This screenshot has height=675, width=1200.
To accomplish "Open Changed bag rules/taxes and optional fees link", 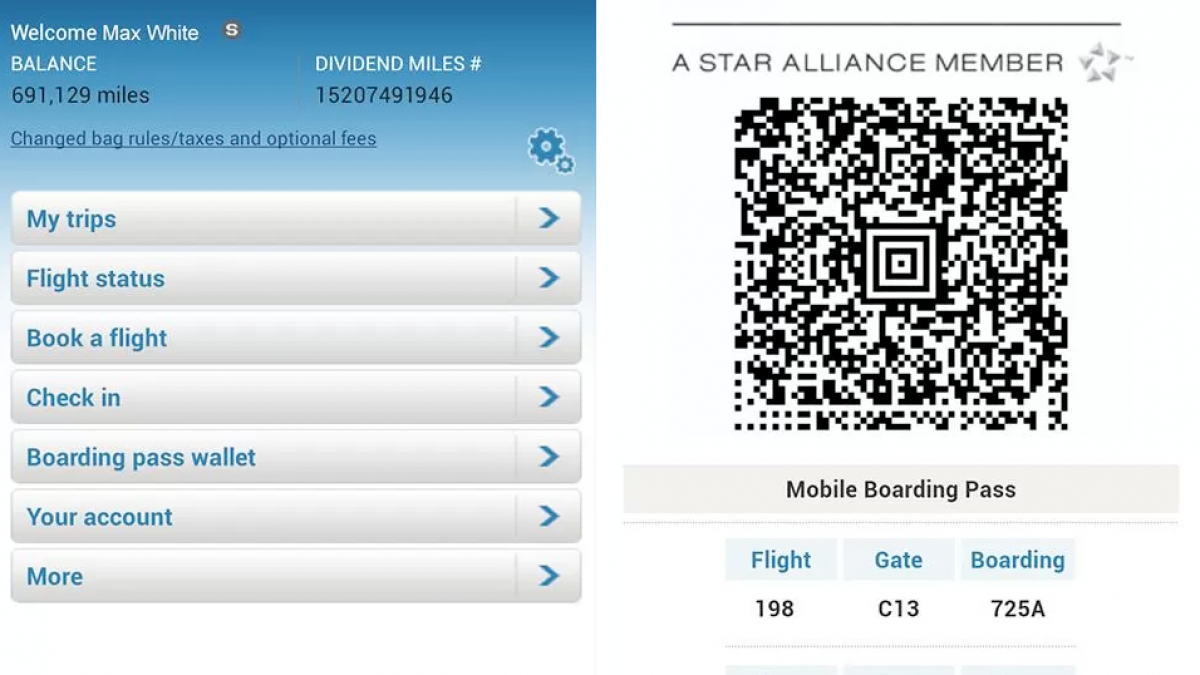I will [x=193, y=139].
